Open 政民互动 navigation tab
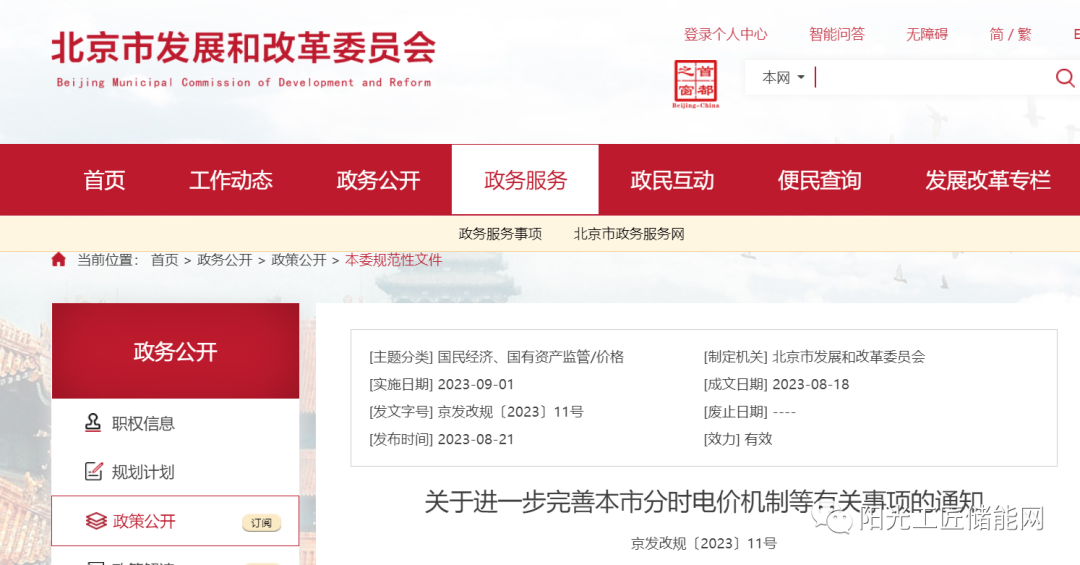 point(672,181)
